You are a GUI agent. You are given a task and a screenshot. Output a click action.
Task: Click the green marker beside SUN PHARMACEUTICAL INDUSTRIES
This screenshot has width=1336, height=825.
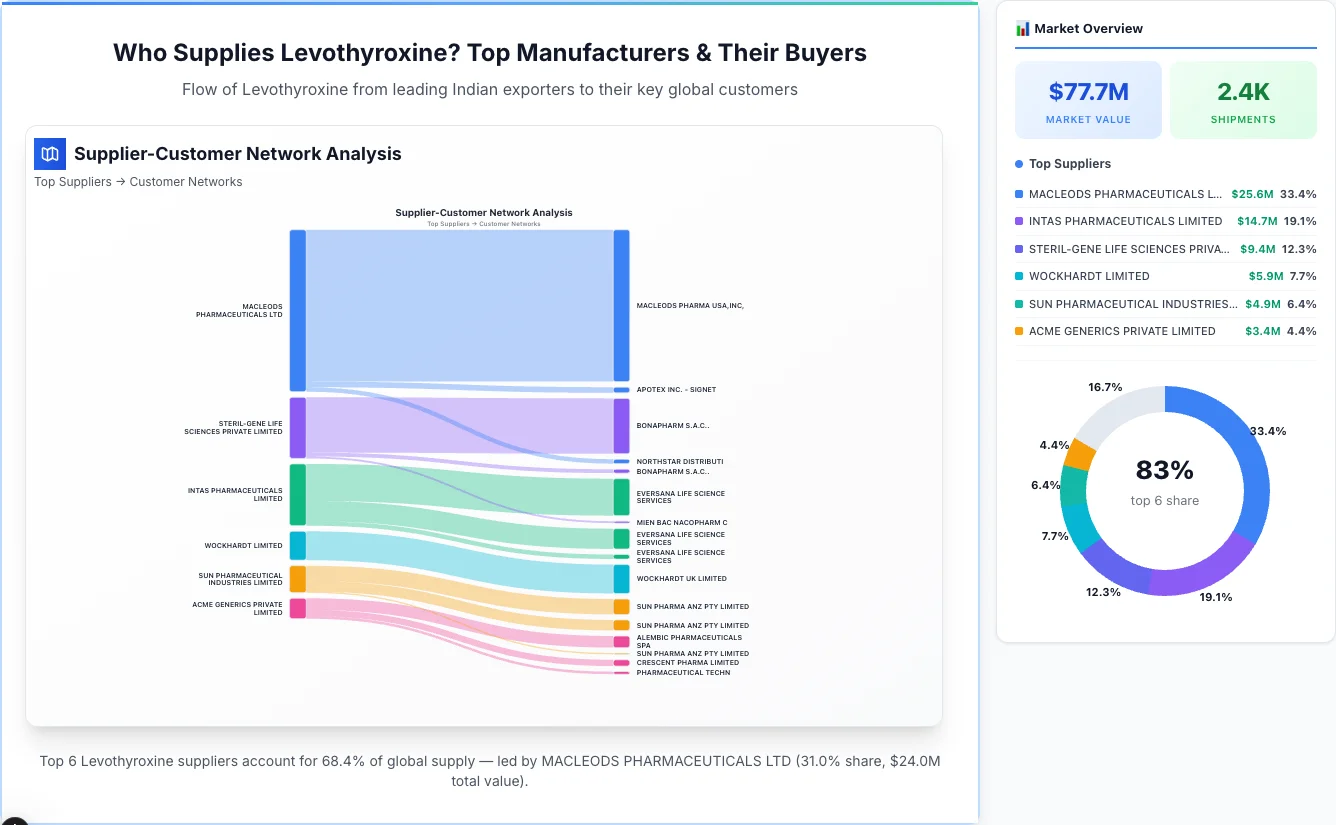click(x=1017, y=304)
